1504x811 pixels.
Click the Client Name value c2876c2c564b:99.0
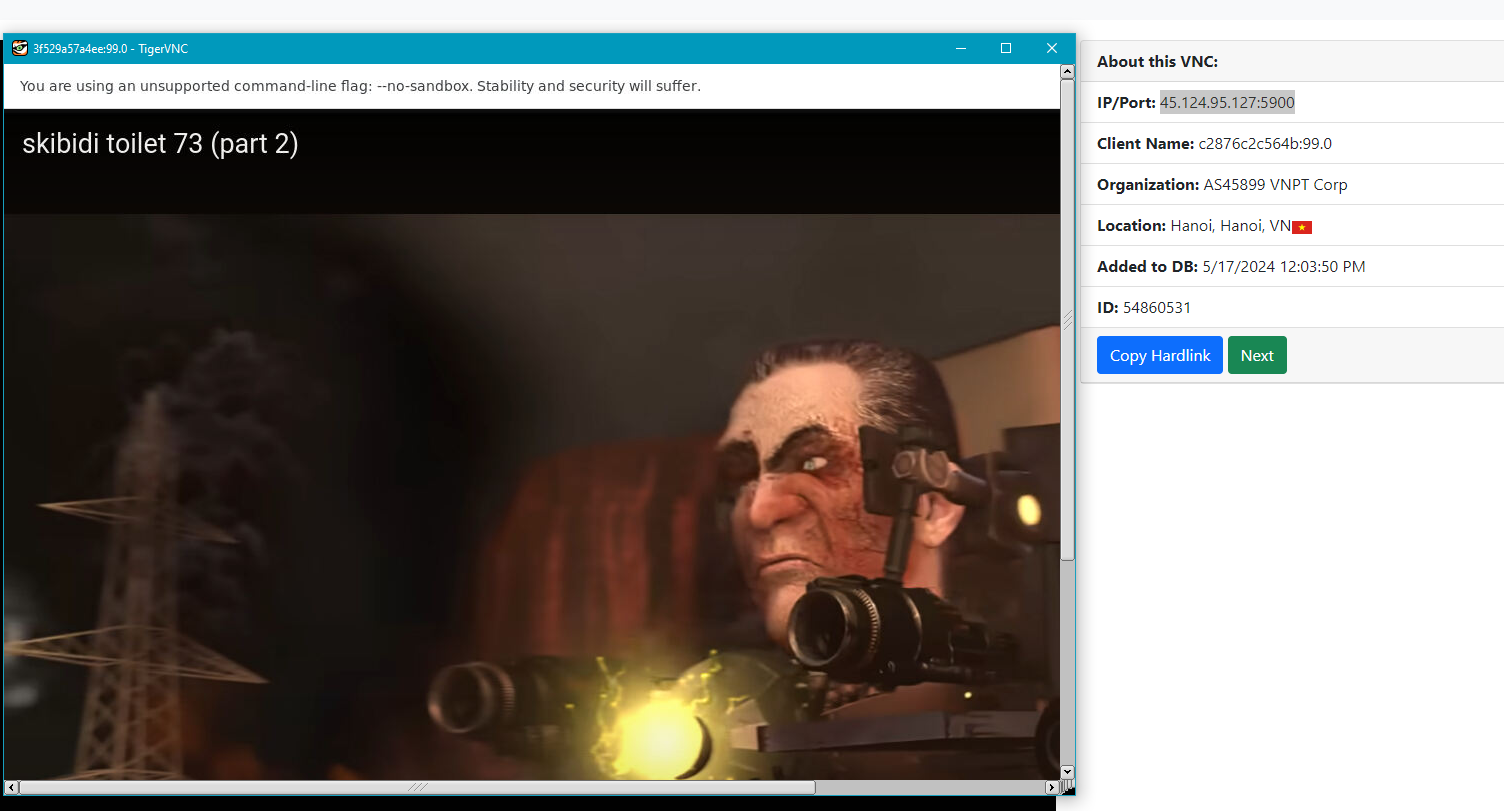pyautogui.click(x=1265, y=143)
